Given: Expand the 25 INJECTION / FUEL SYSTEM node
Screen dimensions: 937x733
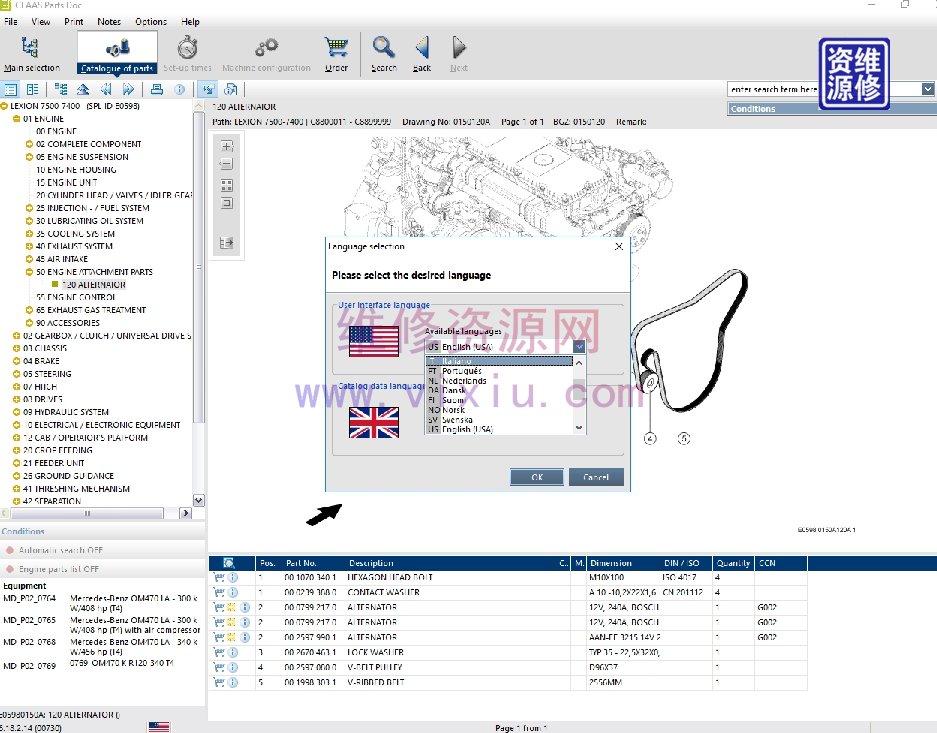Looking at the screenshot, I should point(29,208).
